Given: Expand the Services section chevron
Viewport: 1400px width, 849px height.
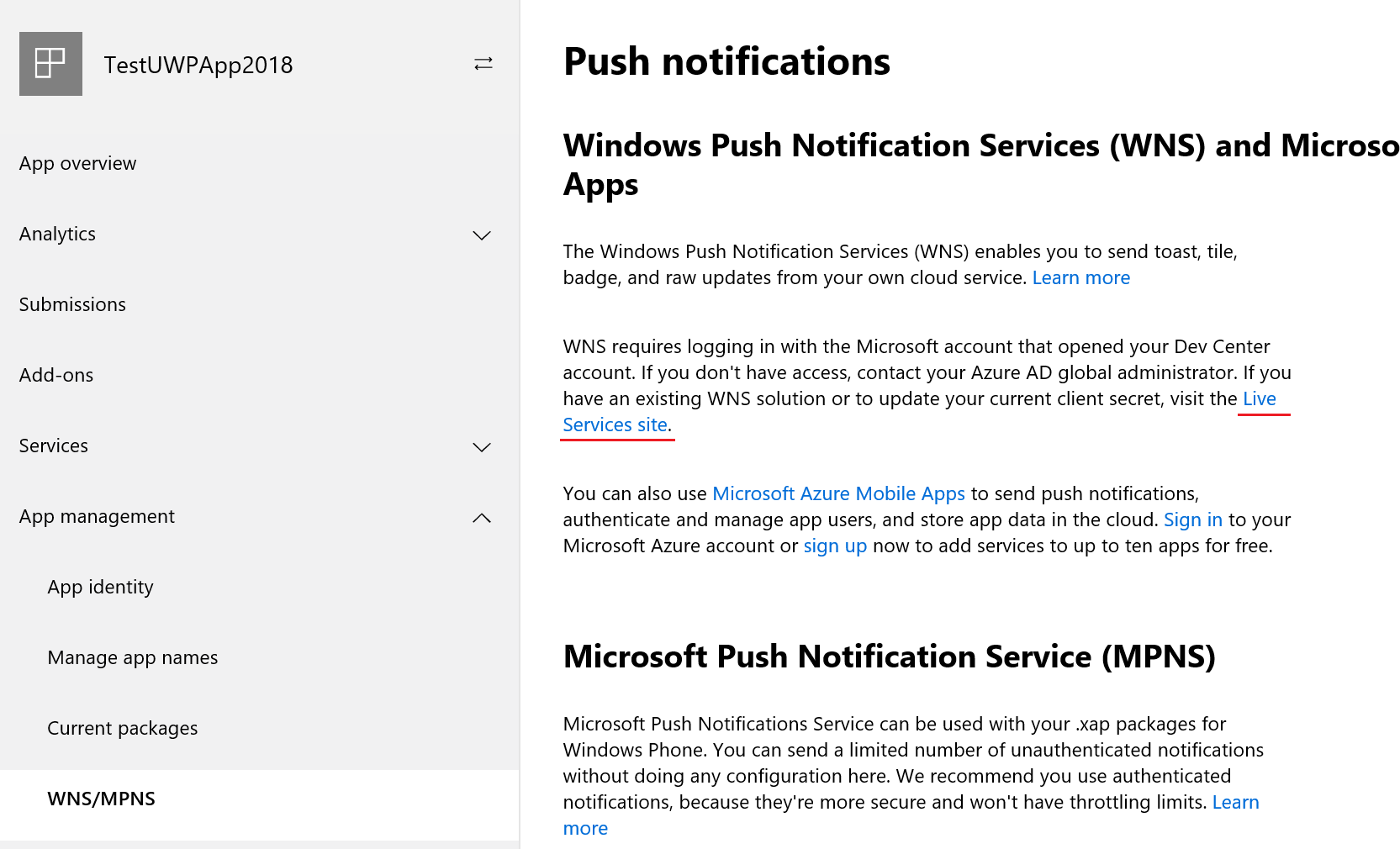Looking at the screenshot, I should coord(481,447).
